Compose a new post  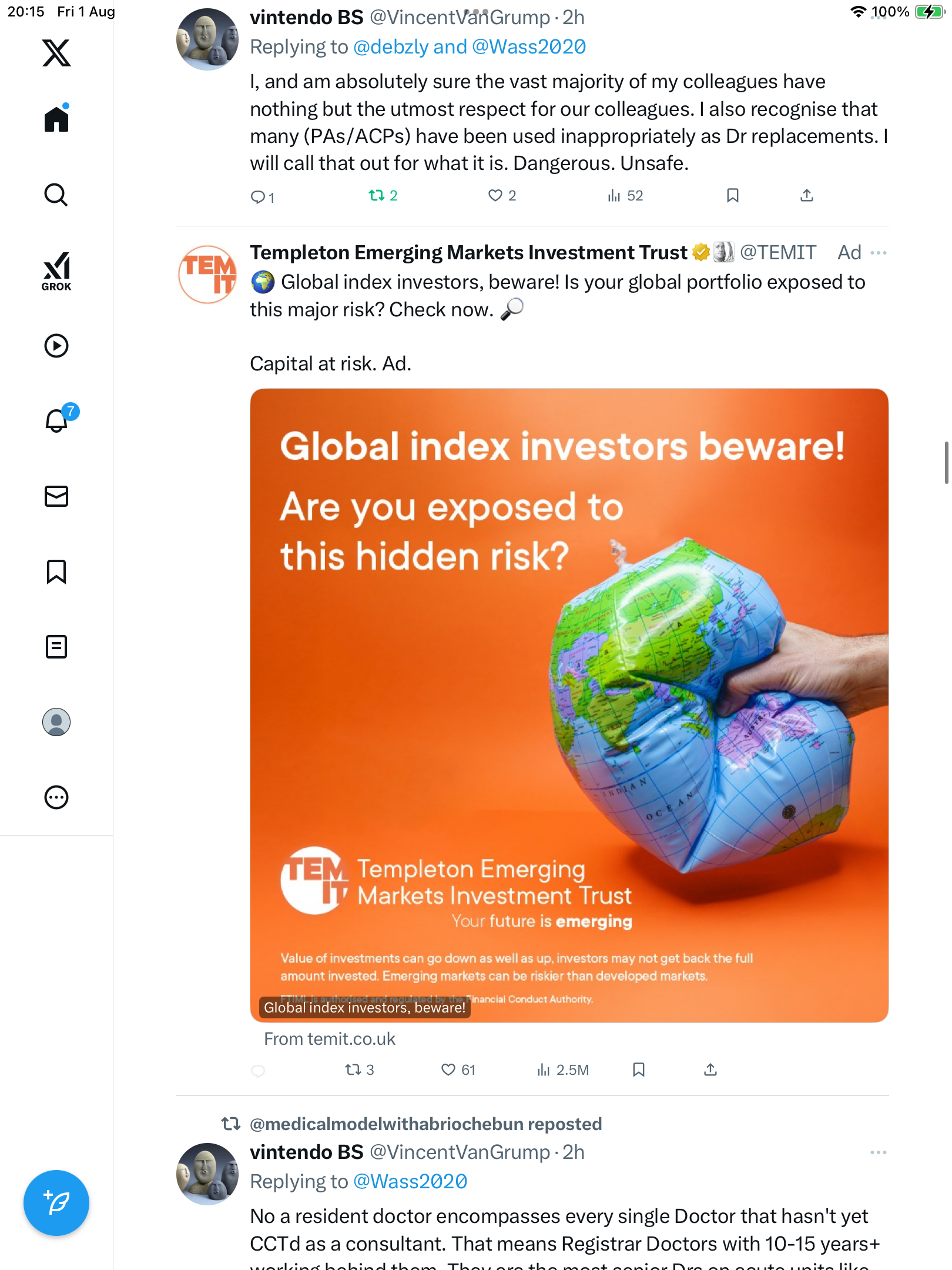56,1203
